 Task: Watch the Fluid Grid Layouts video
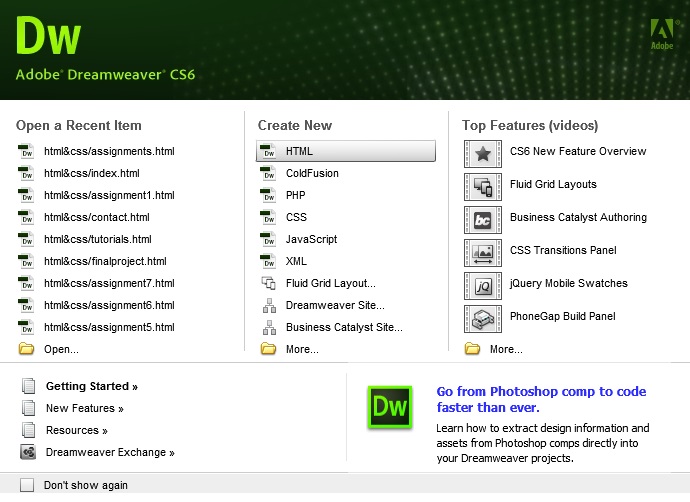[x=553, y=184]
